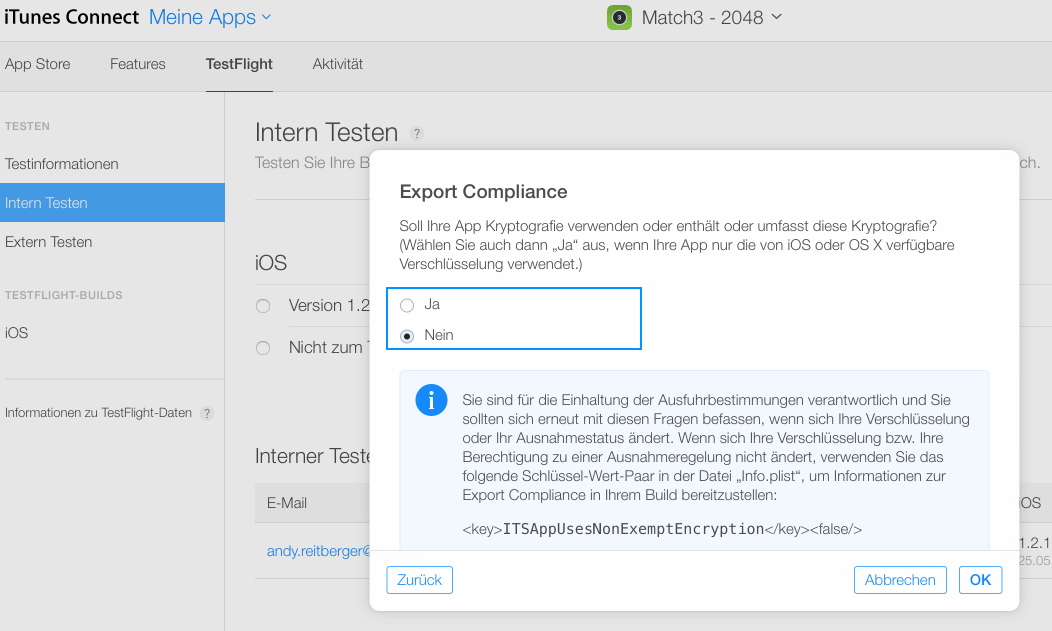1052x631 pixels.
Task: Open the Meine Apps dropdown
Action: pos(209,17)
